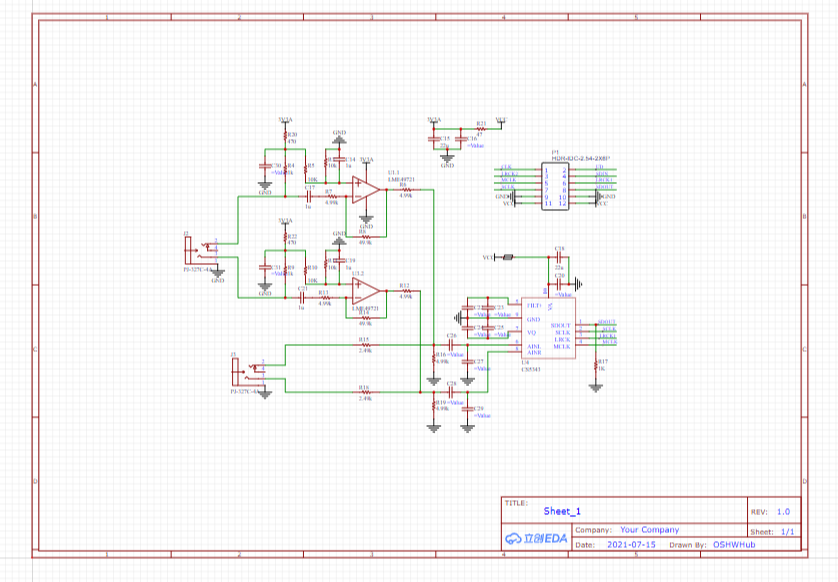Select resistor R17 1K
The height and width of the screenshot is (582, 838).
pyautogui.click(x=596, y=366)
